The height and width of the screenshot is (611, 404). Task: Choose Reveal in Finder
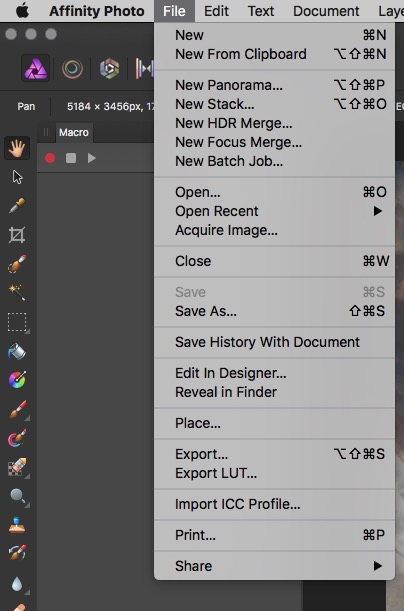tap(274, 392)
